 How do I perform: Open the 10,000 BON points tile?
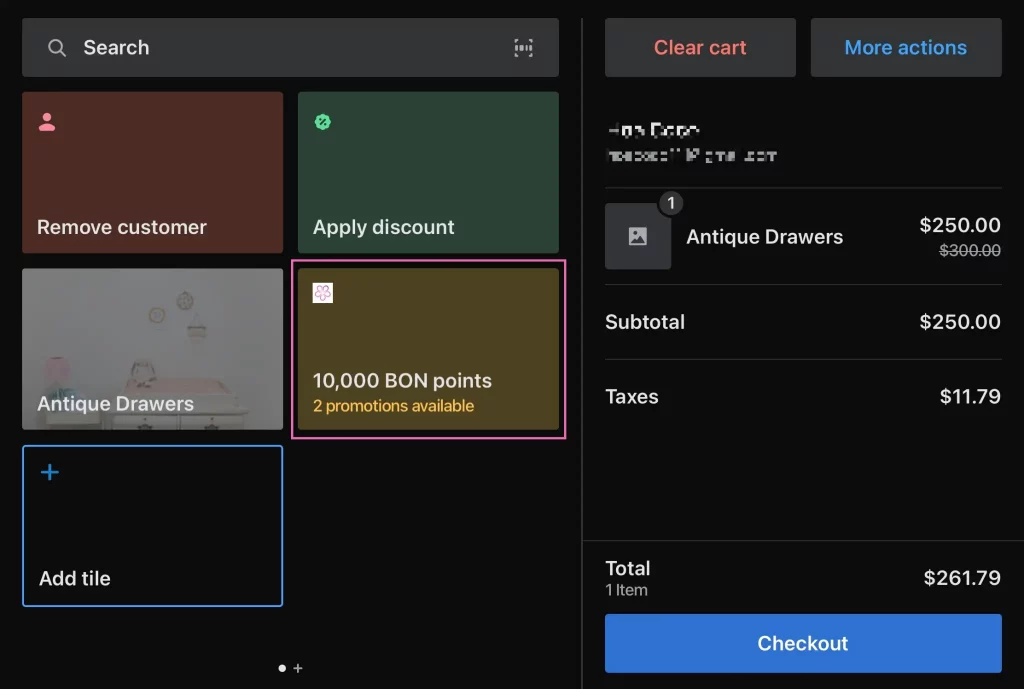coord(428,350)
